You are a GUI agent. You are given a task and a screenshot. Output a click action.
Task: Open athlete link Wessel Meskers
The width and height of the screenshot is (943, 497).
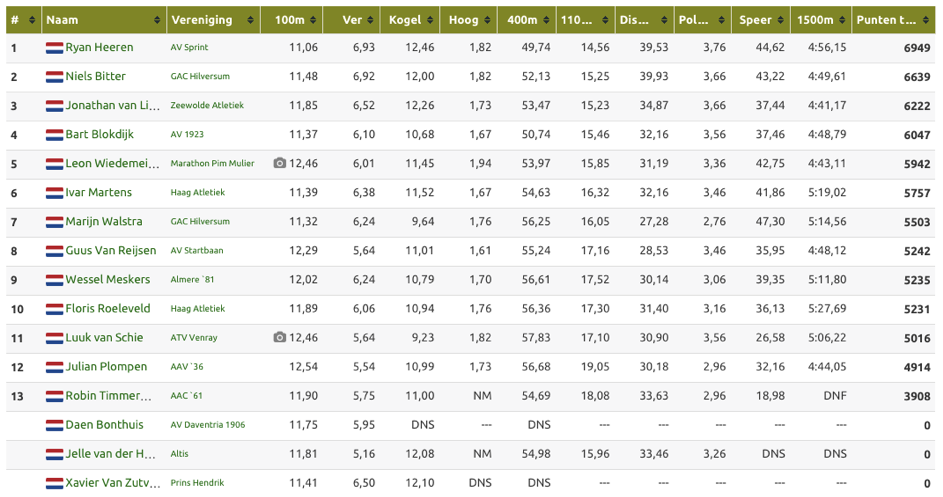(x=108, y=280)
